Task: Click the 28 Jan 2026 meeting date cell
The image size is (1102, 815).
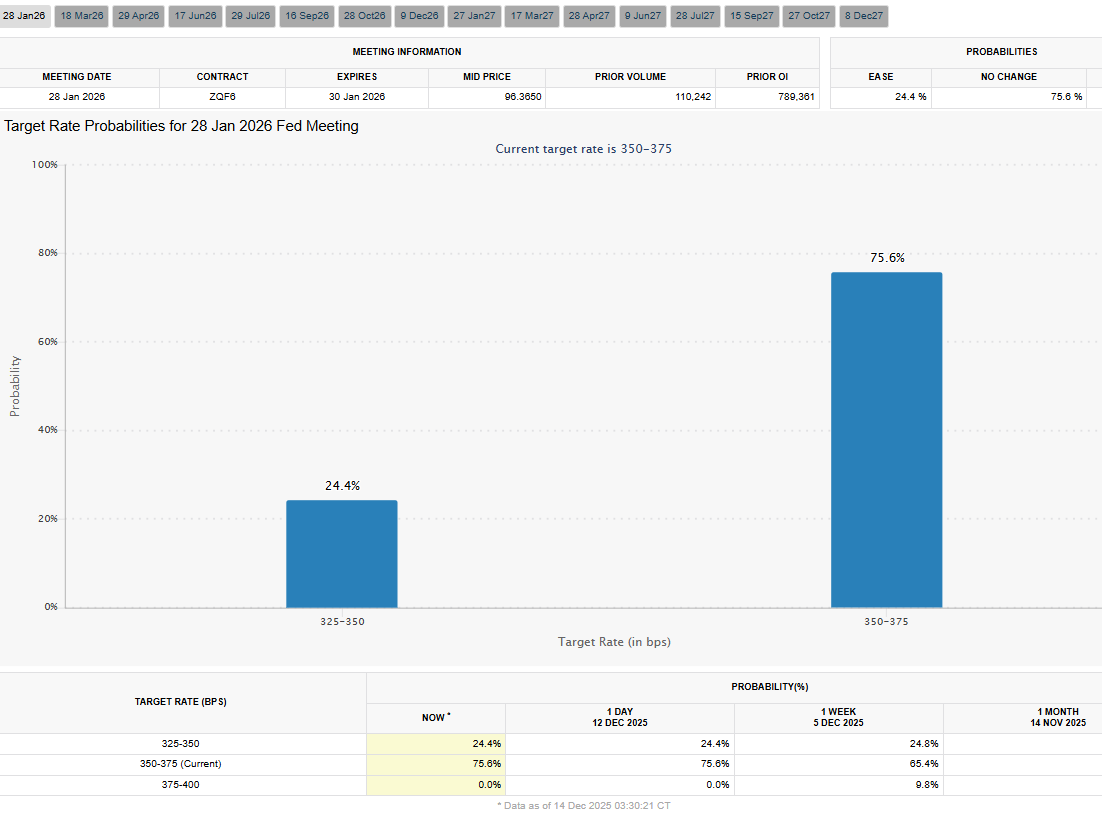Action: pos(77,97)
